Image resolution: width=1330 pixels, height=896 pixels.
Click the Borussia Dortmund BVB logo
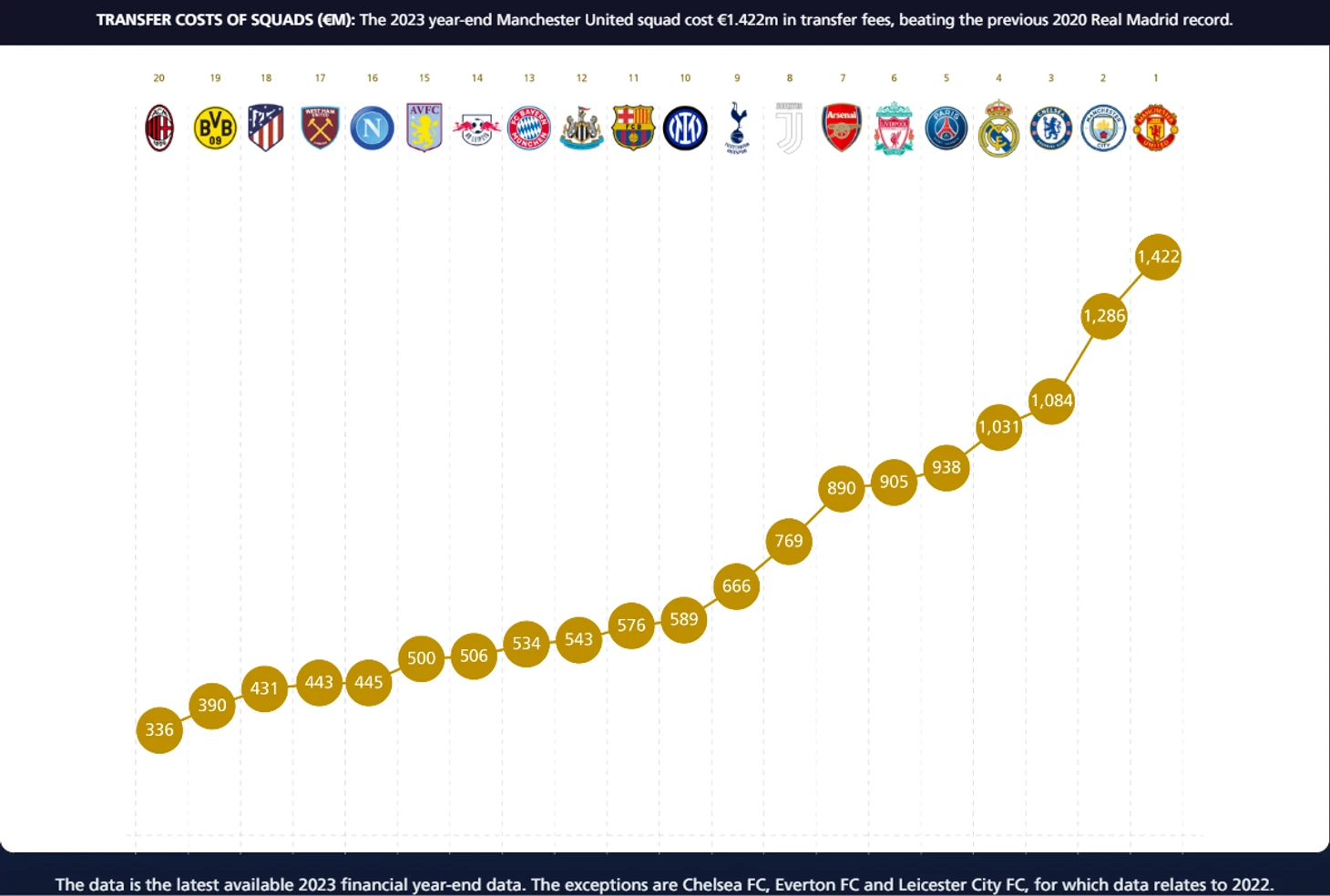[215, 127]
